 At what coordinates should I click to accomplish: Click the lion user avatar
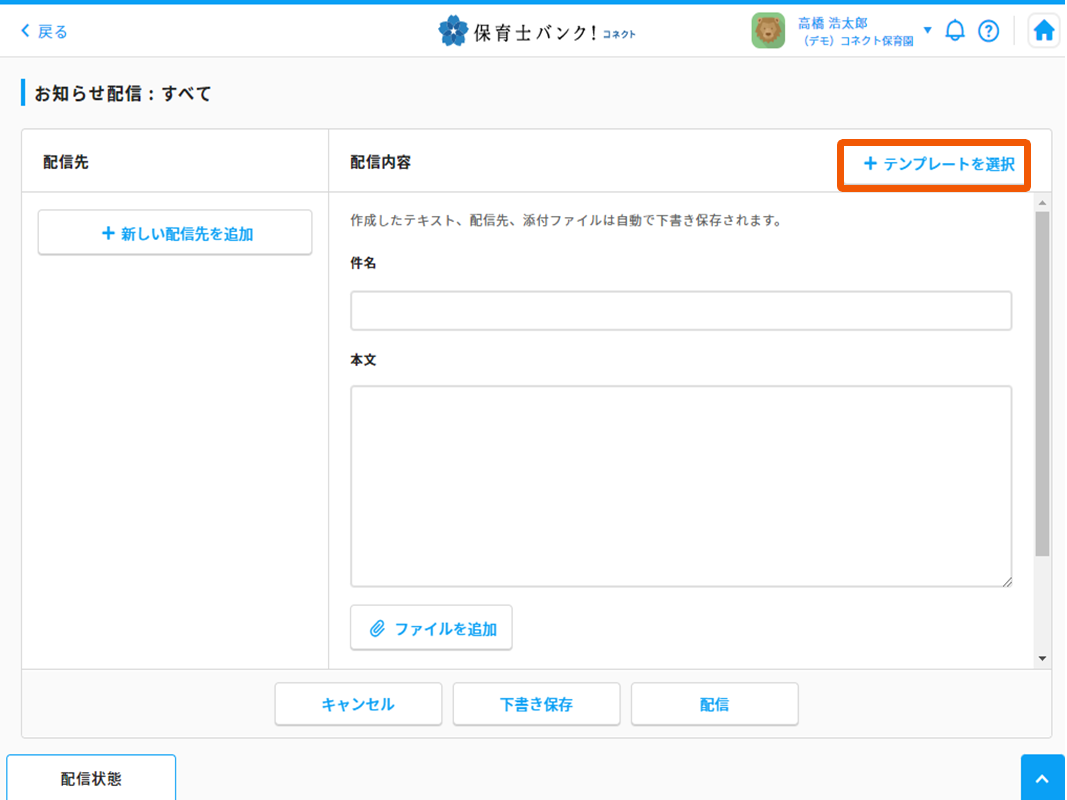tap(768, 31)
